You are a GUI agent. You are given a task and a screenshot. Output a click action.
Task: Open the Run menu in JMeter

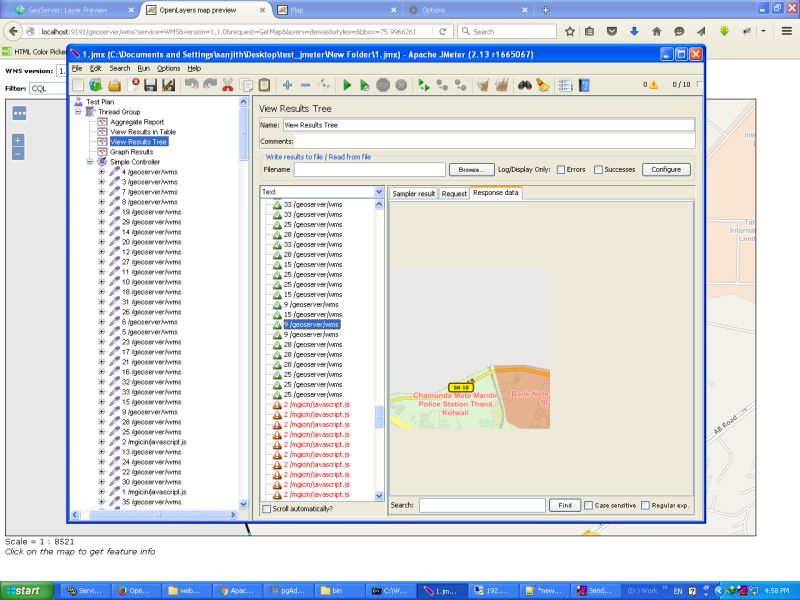[146, 67]
